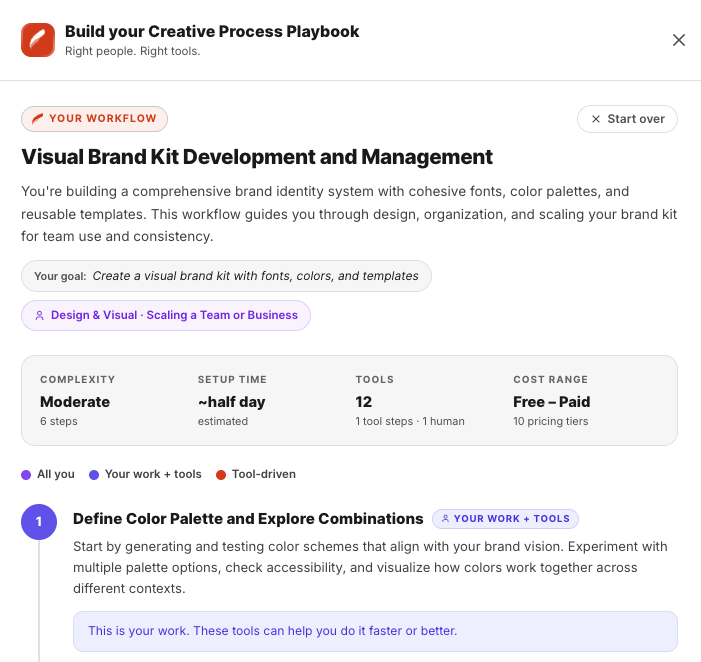The width and height of the screenshot is (701, 662).
Task: Click the Your Workflow badge
Action: click(x=94, y=119)
